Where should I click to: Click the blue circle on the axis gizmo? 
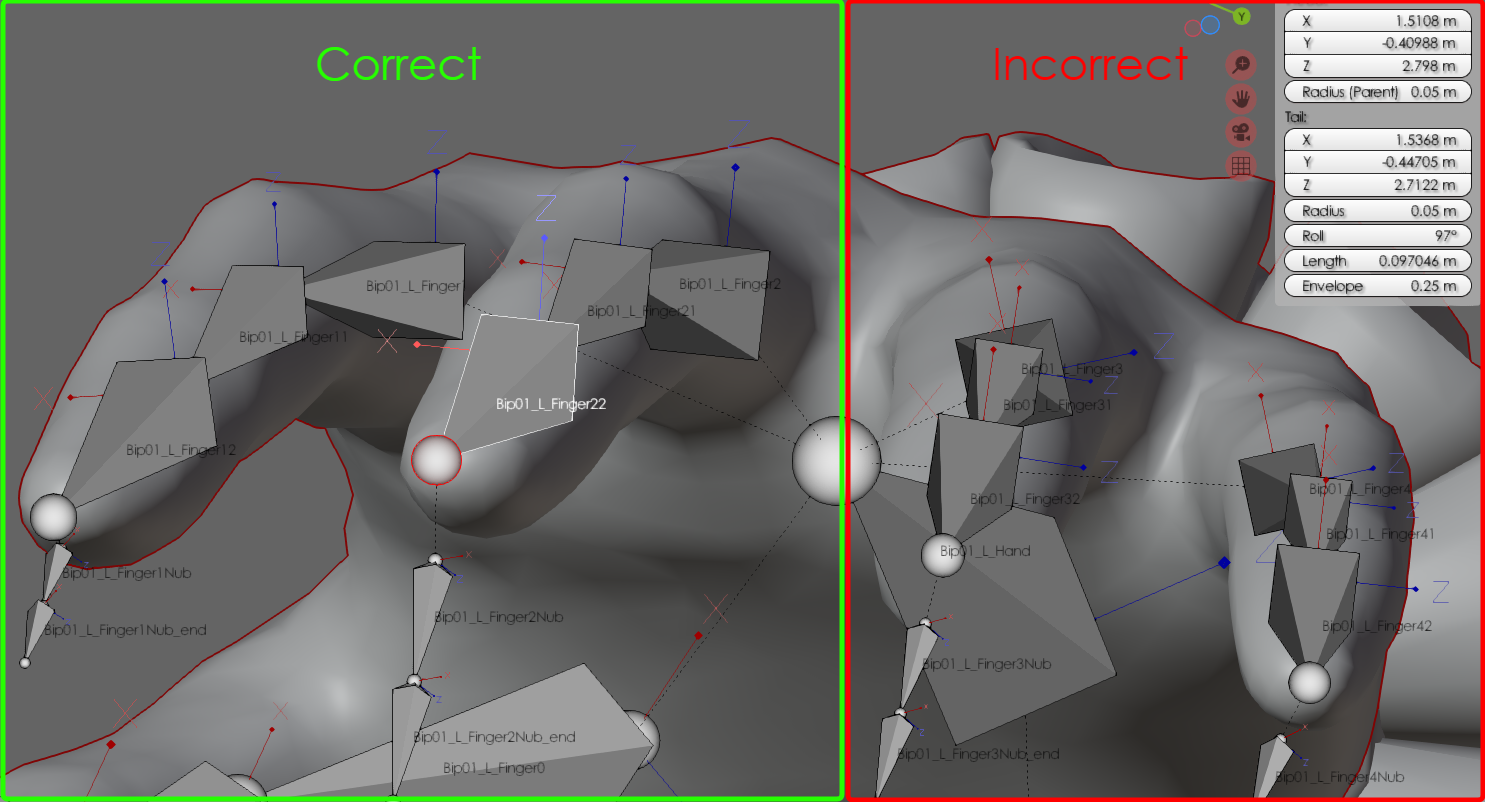point(1210,25)
